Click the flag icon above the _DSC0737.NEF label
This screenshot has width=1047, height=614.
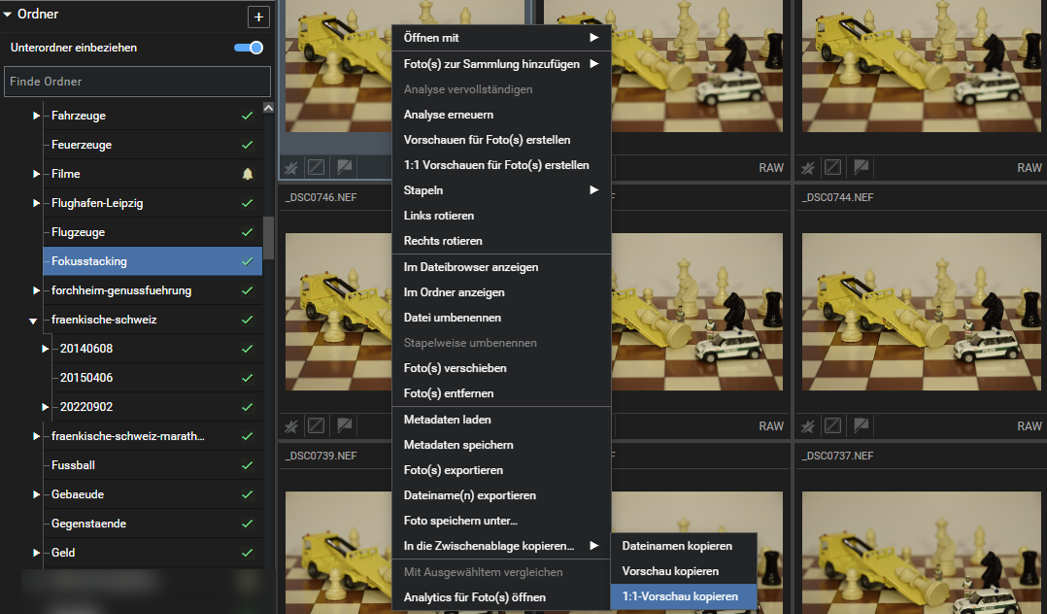pyautogui.click(x=861, y=425)
